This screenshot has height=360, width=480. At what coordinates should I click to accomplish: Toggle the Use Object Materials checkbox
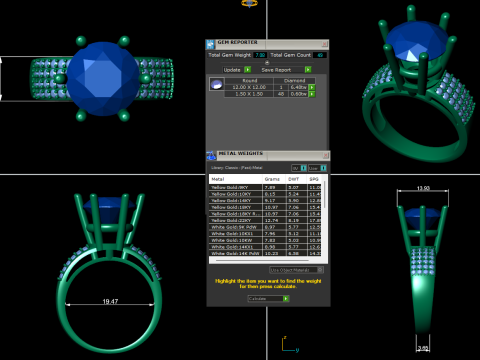[320, 269]
